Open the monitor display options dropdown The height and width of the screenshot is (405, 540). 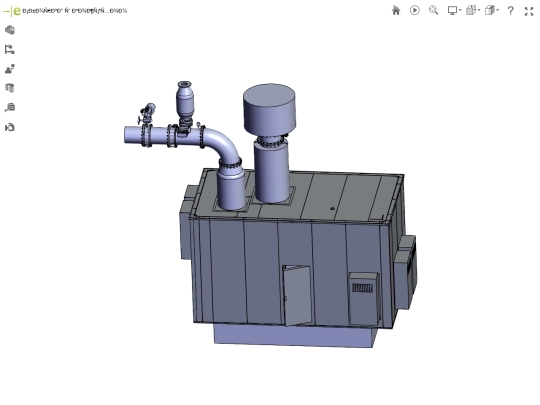pos(454,10)
